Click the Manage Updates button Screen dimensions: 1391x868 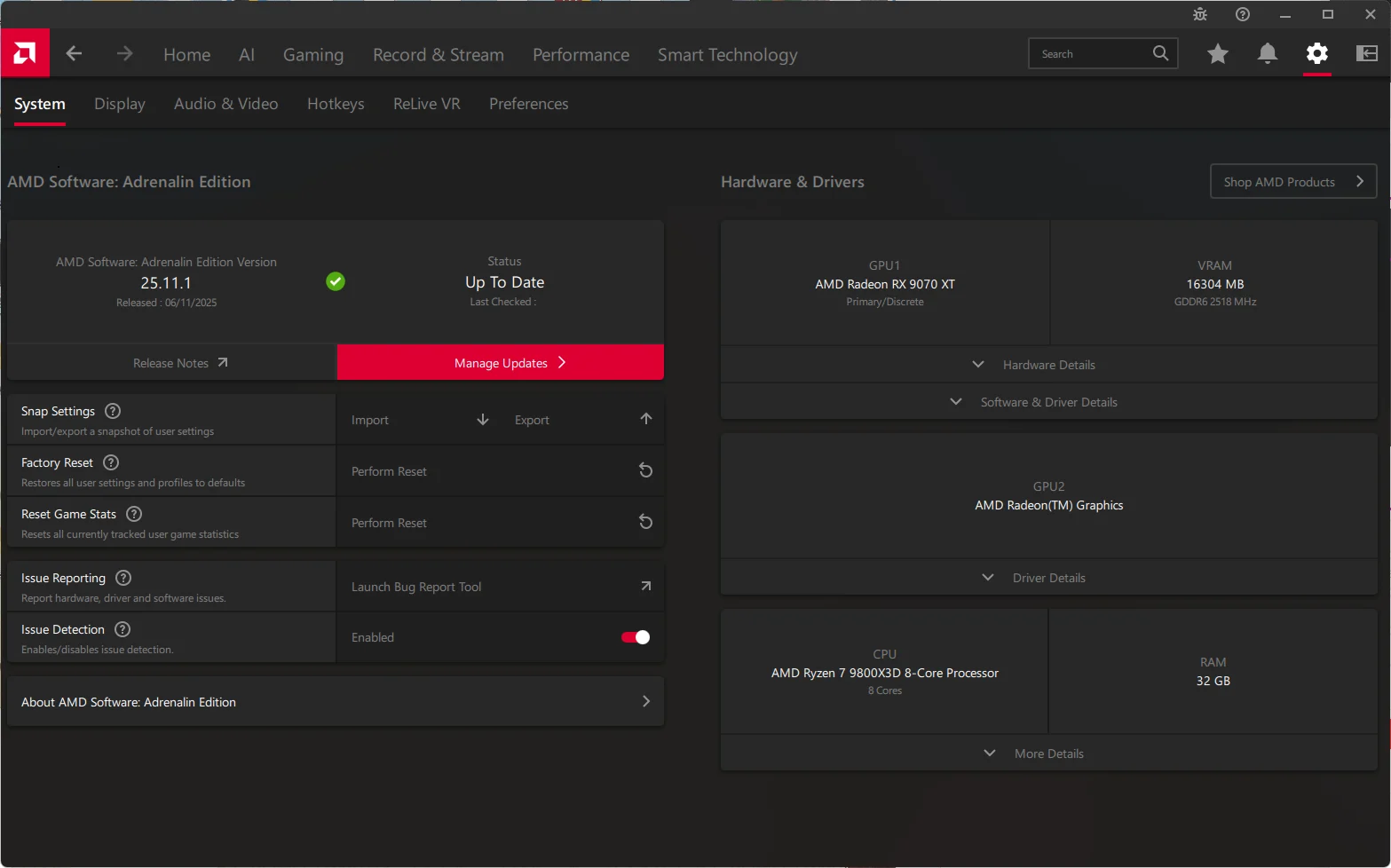(501, 363)
